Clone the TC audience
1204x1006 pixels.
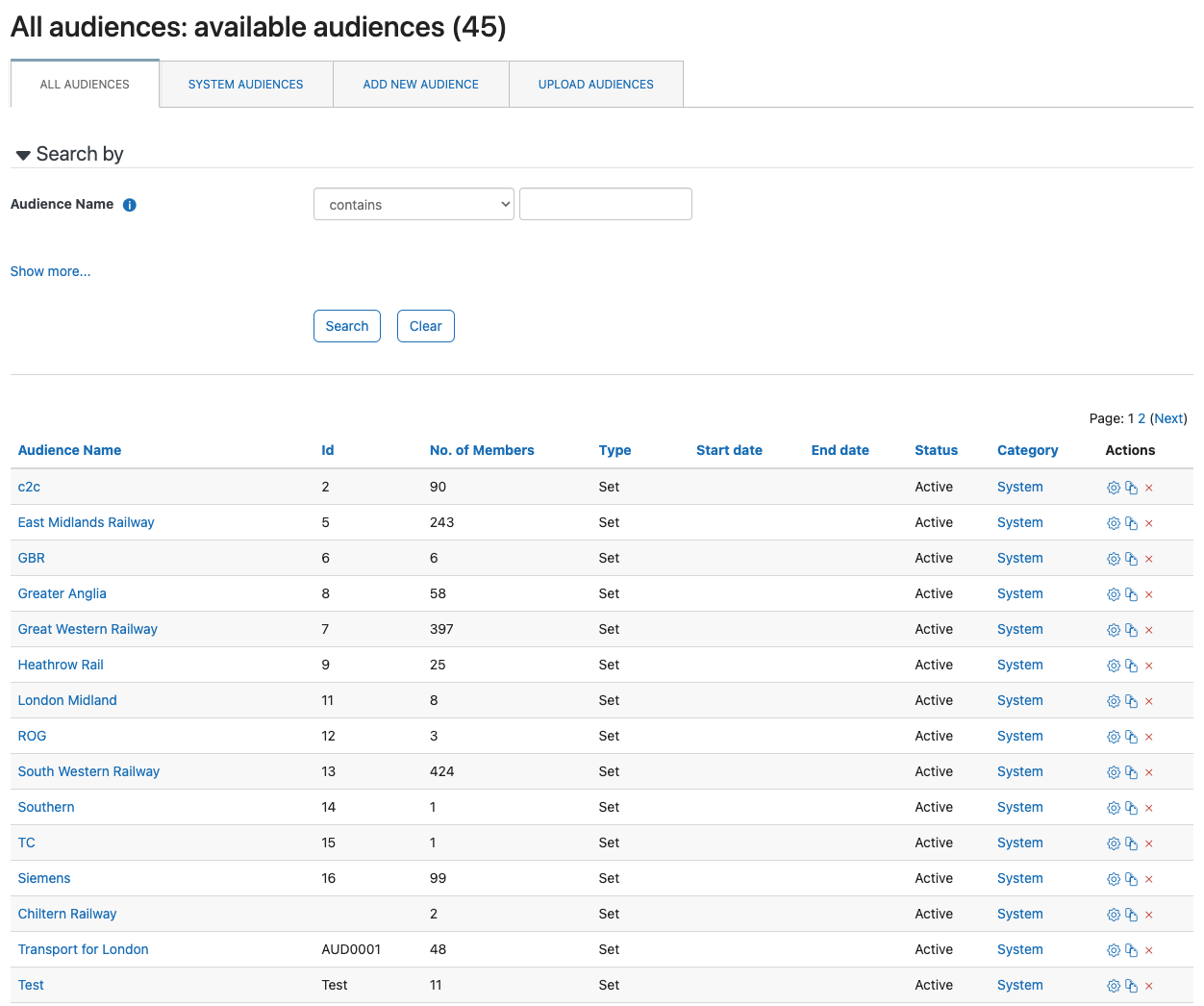1132,843
